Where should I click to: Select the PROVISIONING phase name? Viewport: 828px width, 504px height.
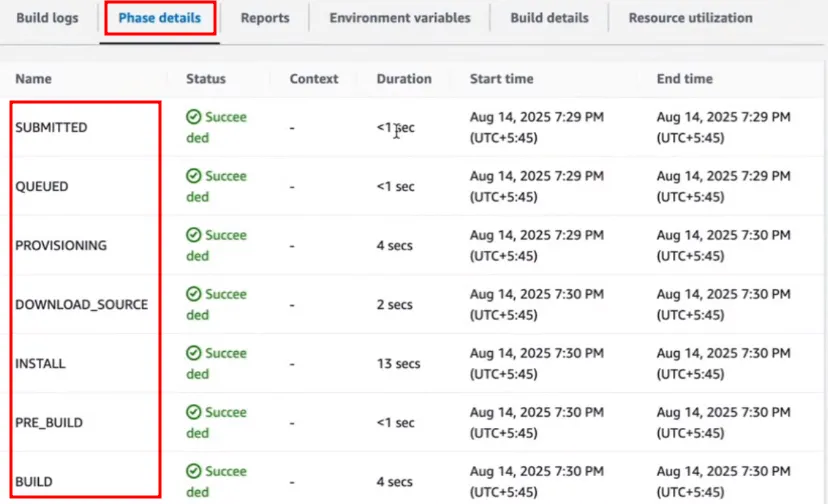pyautogui.click(x=61, y=246)
